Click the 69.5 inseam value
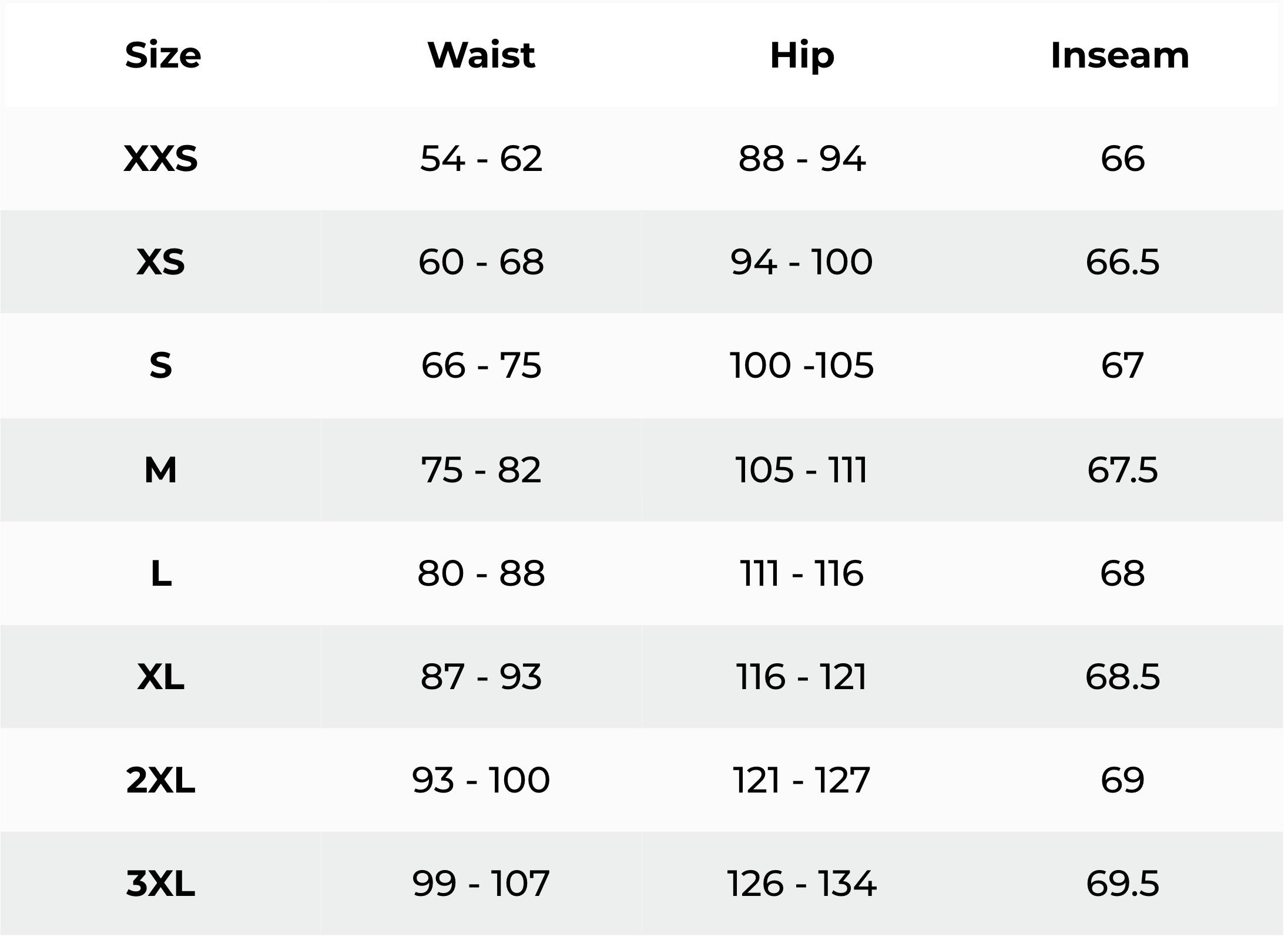Viewport: 1288px width, 940px height. [x=1122, y=884]
